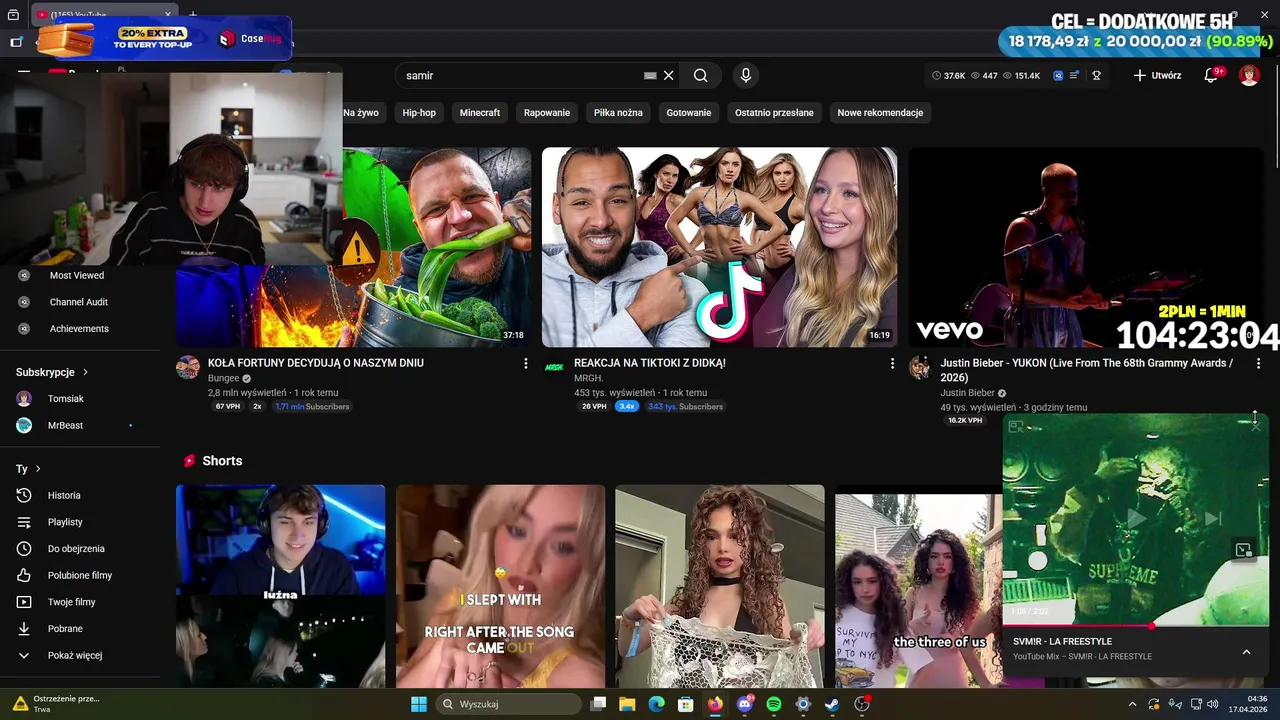Viewport: 1280px width, 720px height.
Task: Clear the search query with X
Action: click(x=669, y=75)
